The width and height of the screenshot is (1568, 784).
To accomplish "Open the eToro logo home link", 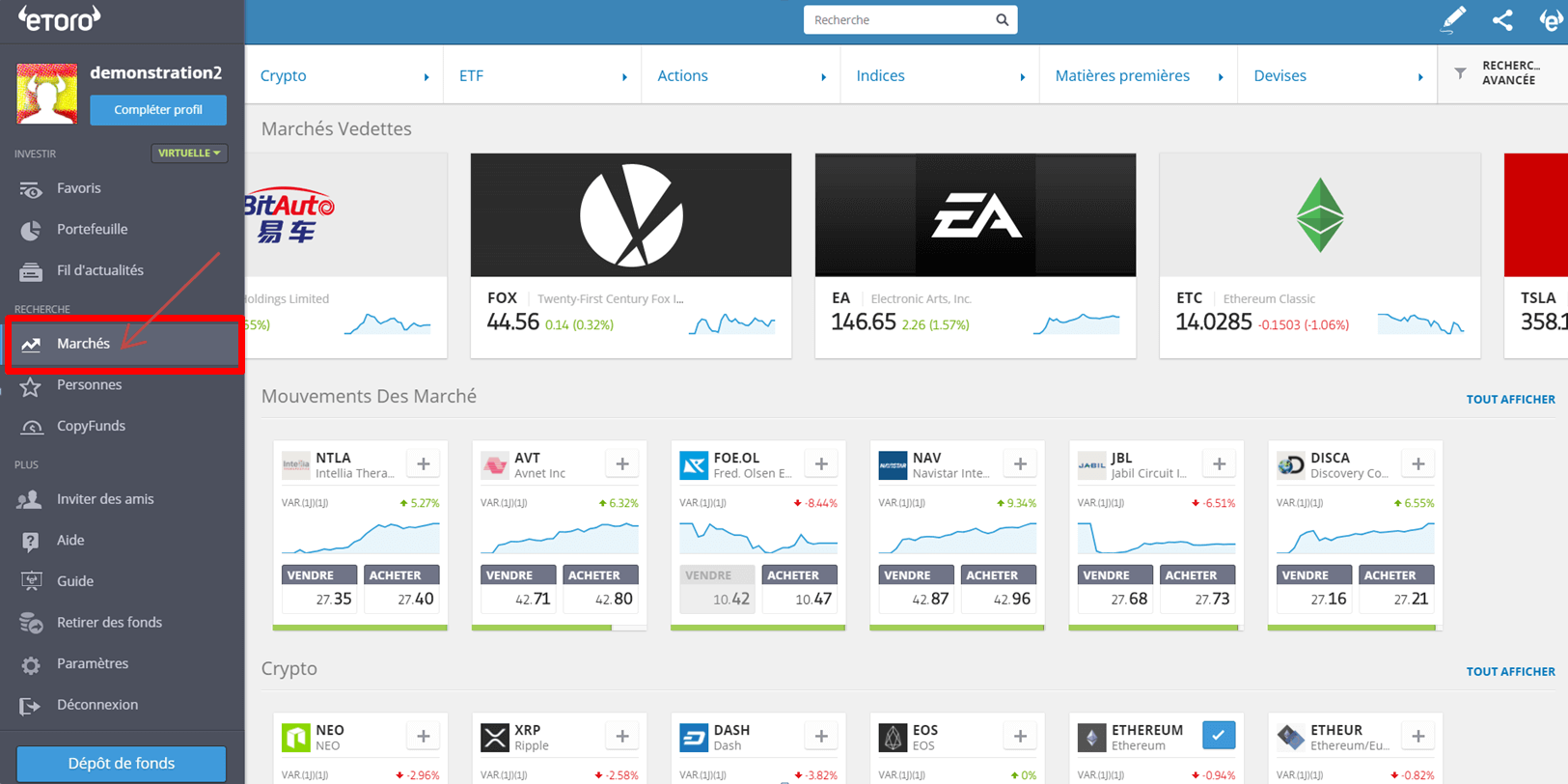I will pos(59,18).
